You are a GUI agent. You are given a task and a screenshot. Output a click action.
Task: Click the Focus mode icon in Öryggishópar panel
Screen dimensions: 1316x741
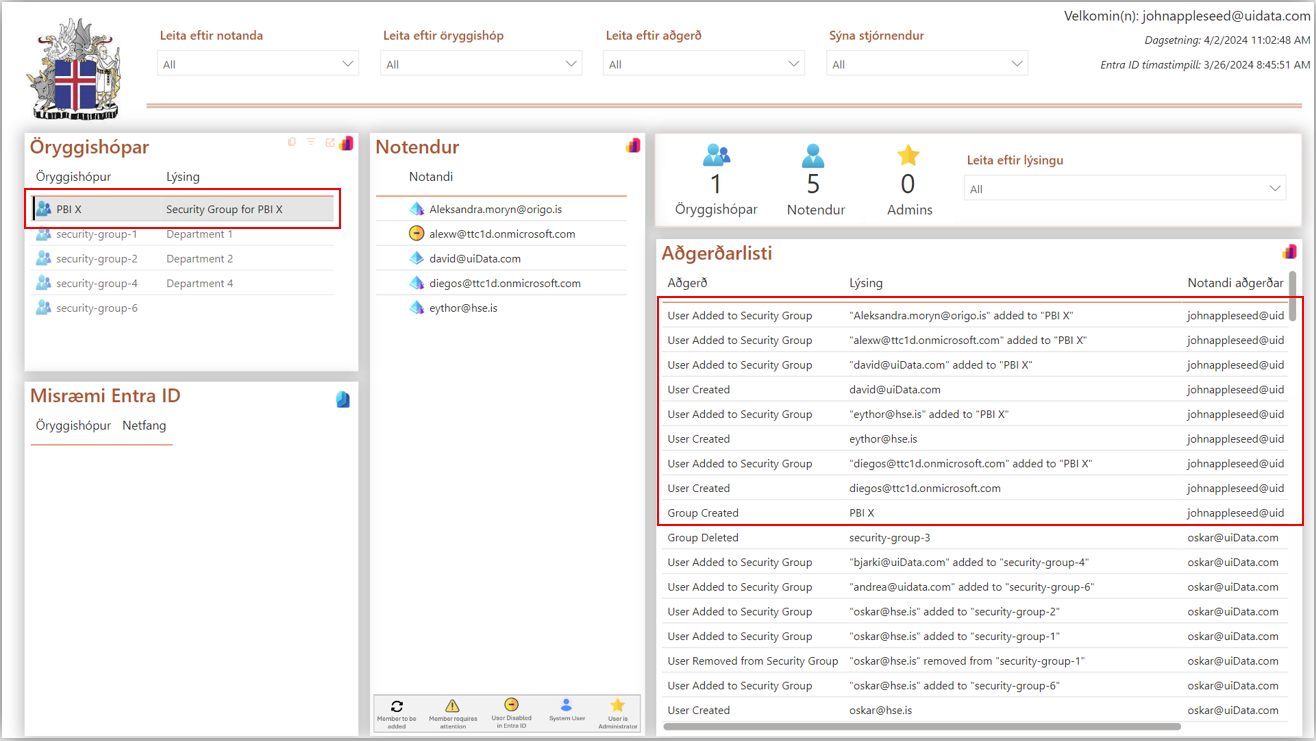(330, 143)
